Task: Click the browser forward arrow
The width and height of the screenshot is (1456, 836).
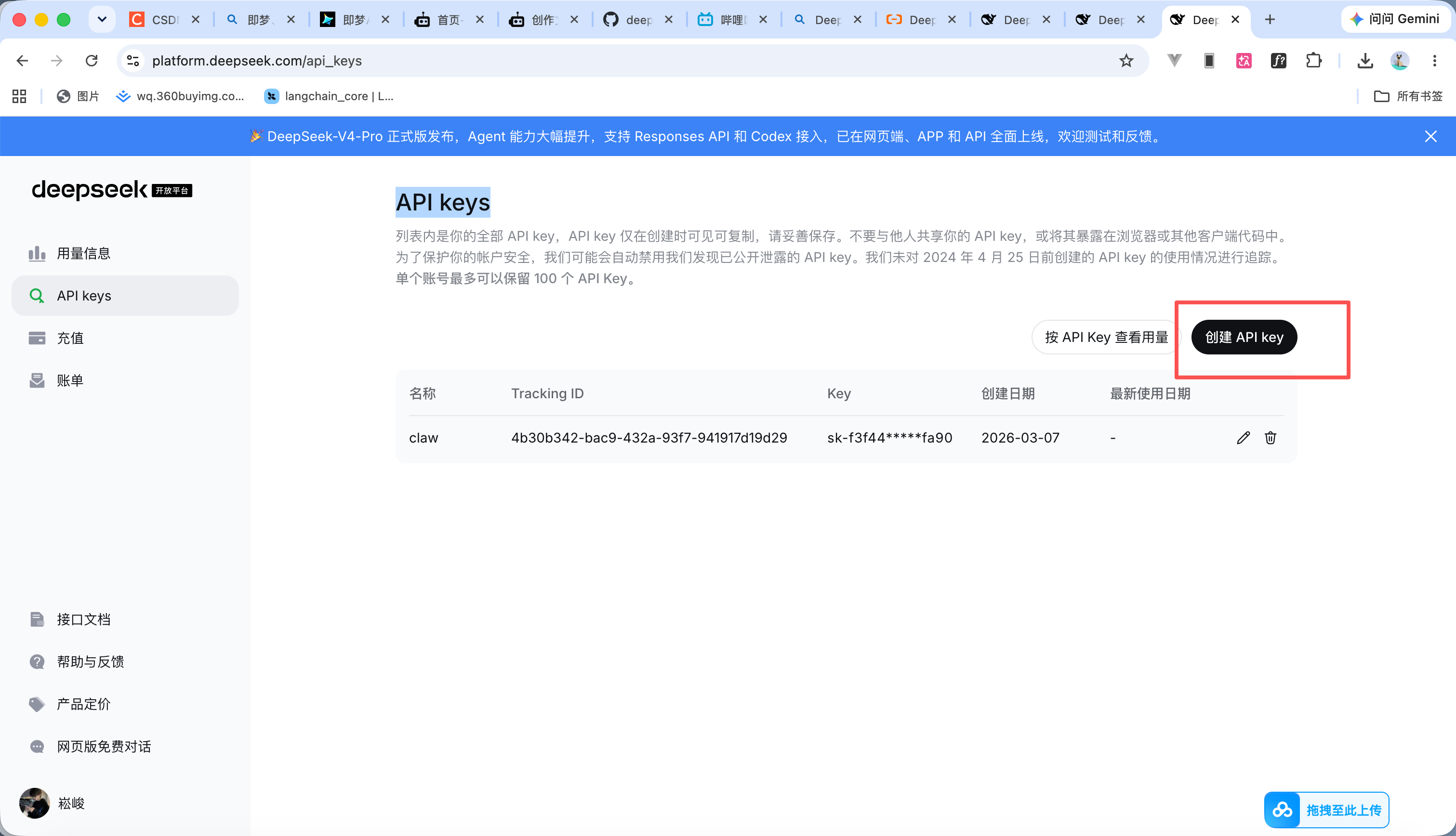Action: point(57,61)
